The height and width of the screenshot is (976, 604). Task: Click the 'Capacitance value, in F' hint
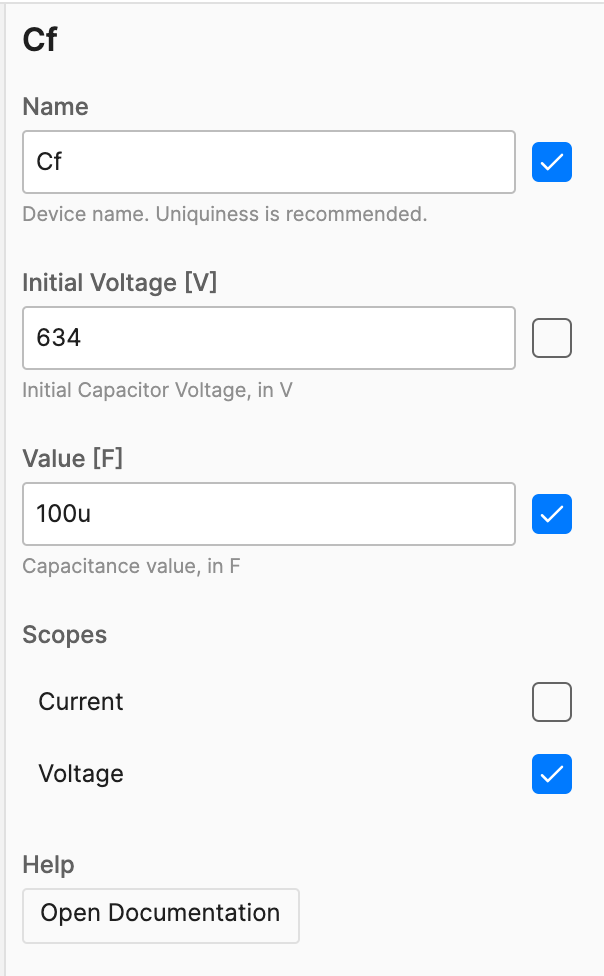click(131, 566)
